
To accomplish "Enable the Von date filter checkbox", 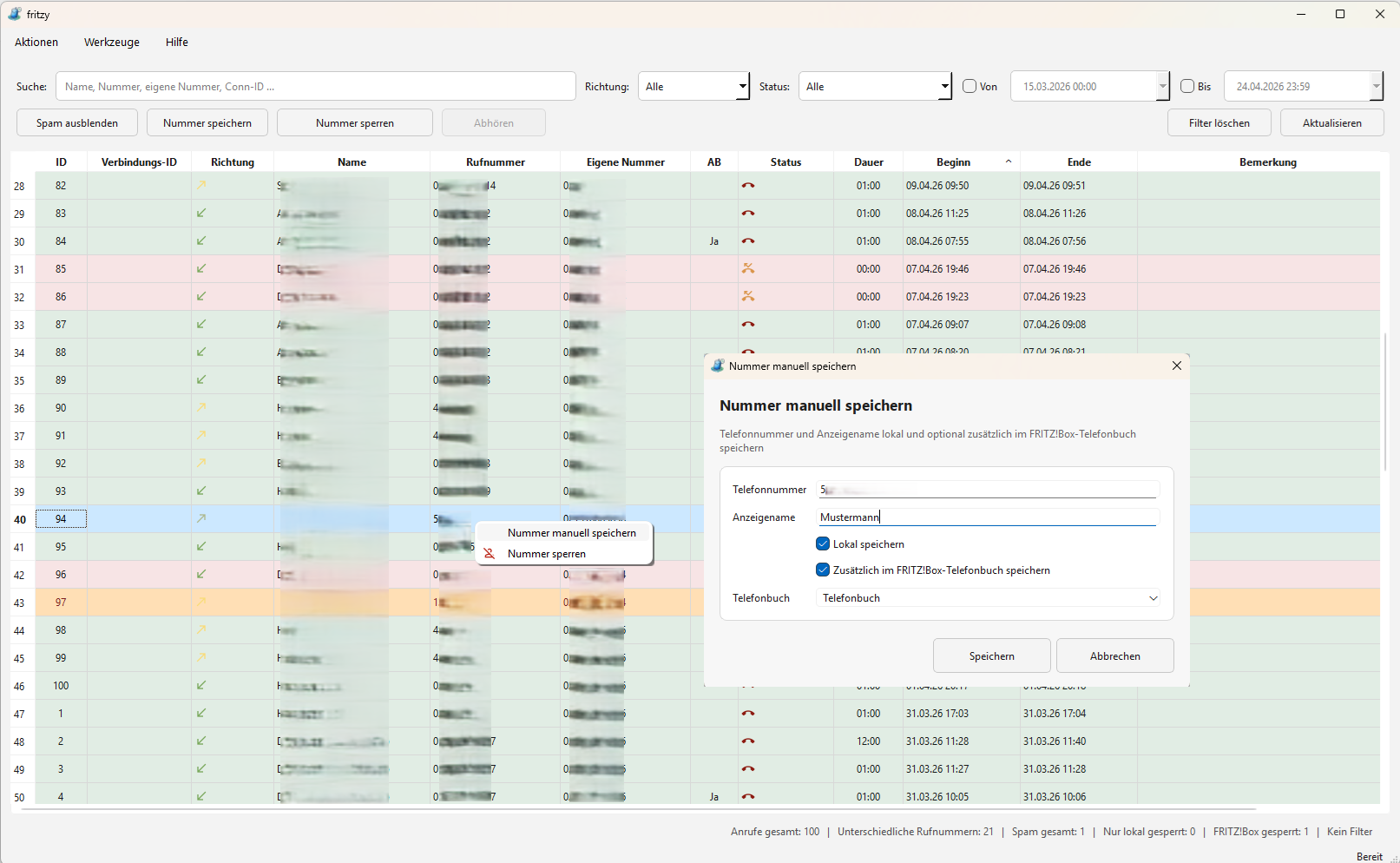I will click(969, 86).
